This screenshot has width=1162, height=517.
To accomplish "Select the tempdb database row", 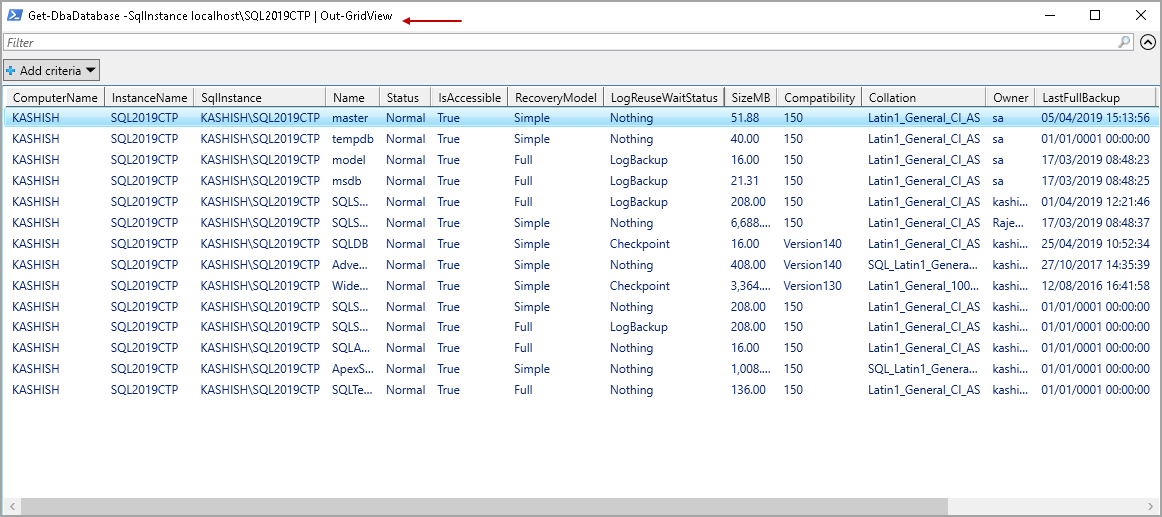I will point(352,139).
